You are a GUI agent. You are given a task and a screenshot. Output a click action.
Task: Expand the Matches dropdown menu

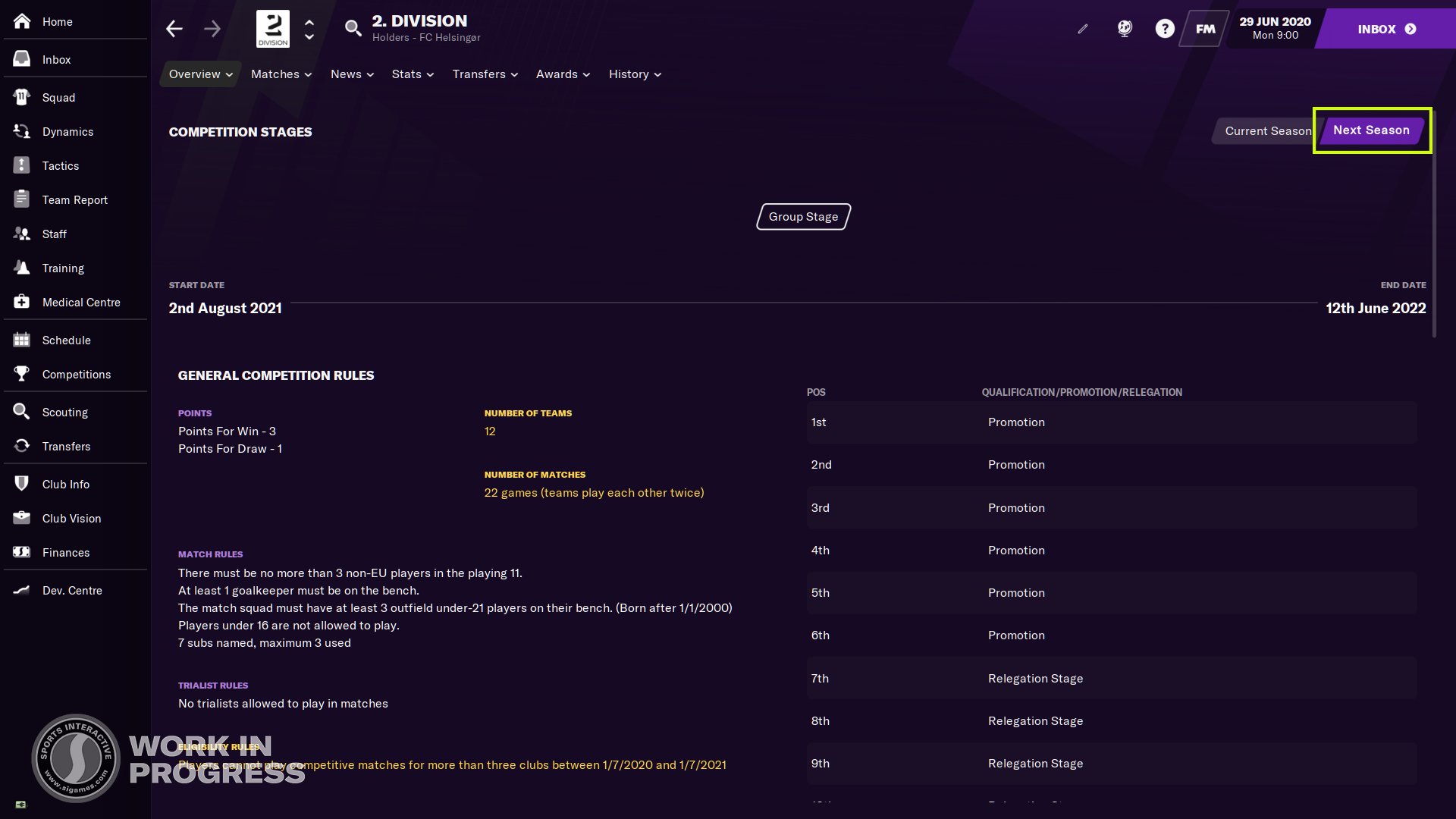281,74
